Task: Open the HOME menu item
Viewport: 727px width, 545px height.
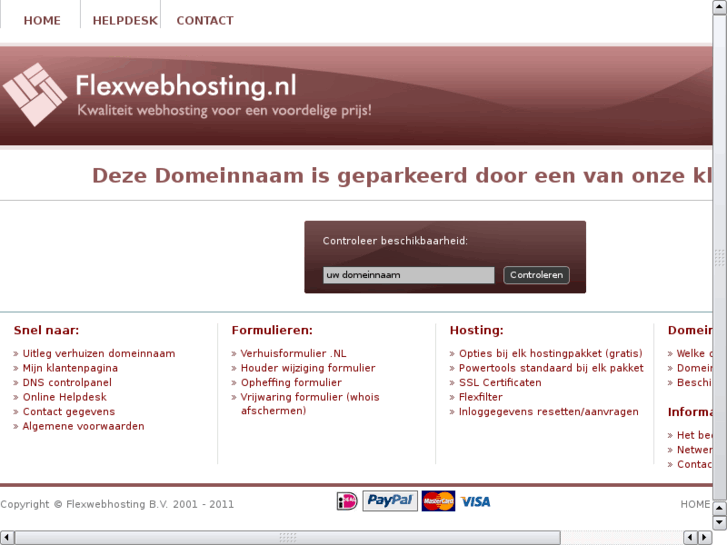Action: (42, 20)
